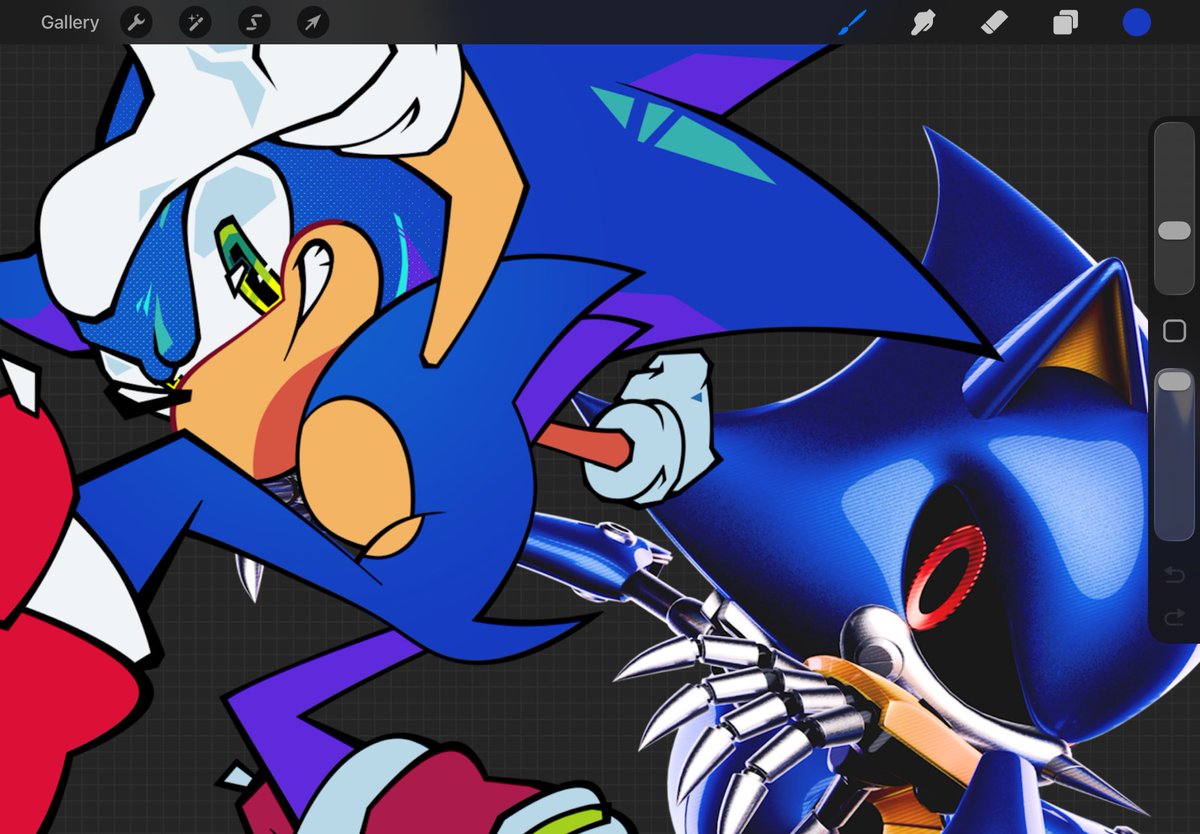The width and height of the screenshot is (1200, 834).
Task: Tap the square Modify button in sidebar
Action: coord(1174,331)
